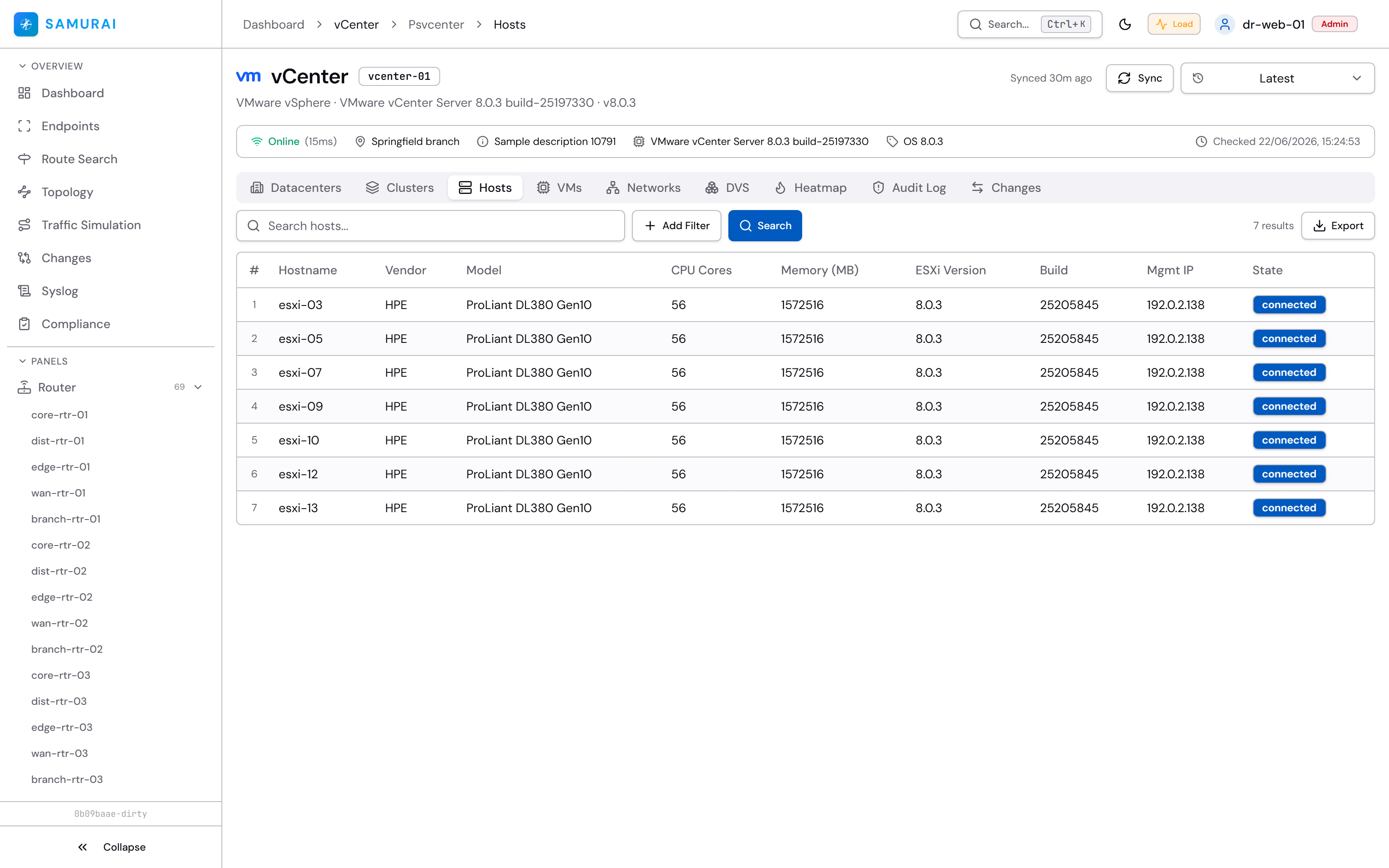Select branch-rtr-03 router
The image size is (1389, 868).
pyautogui.click(x=67, y=779)
